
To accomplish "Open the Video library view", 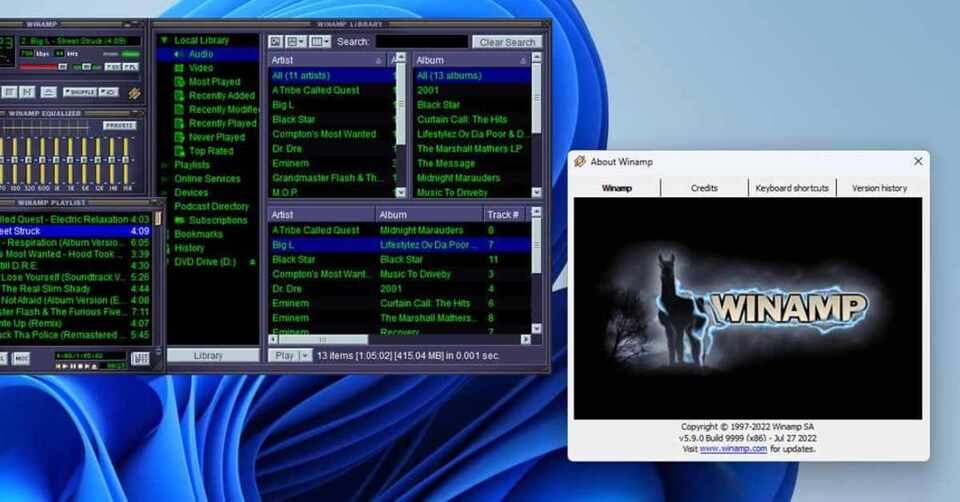I will (x=200, y=68).
